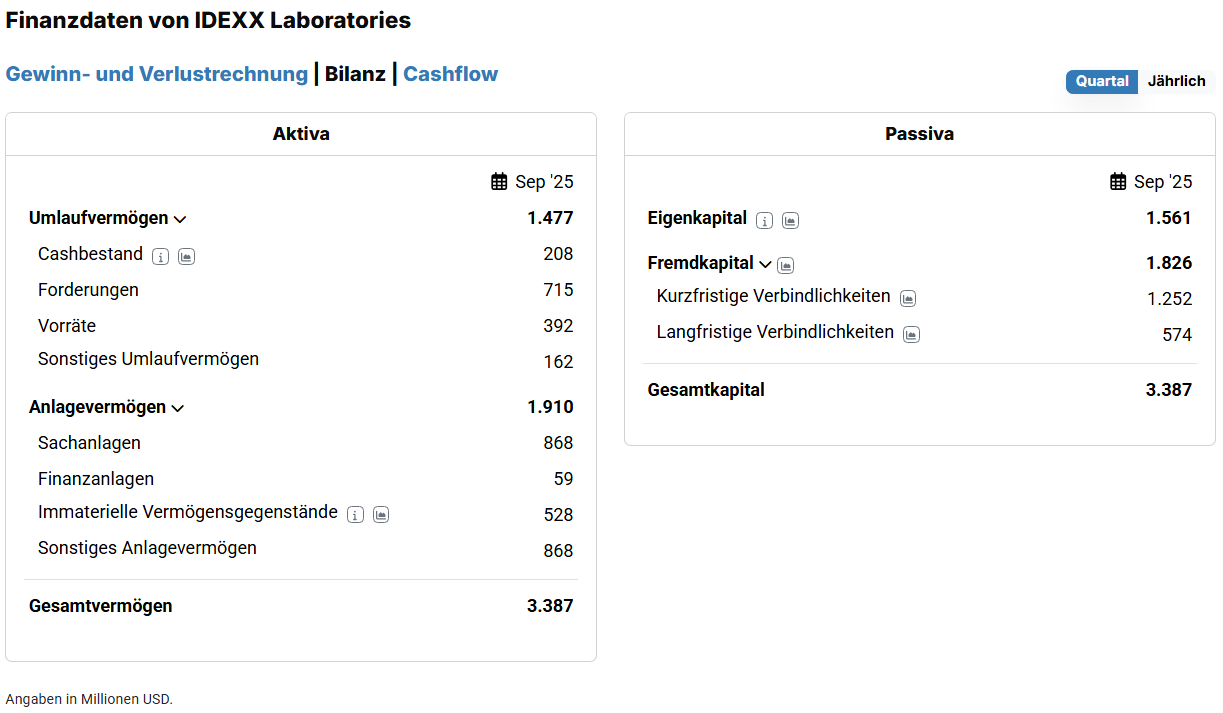The height and width of the screenshot is (713, 1223).
Task: Click the calendar icon in Aktiva panel
Action: [500, 182]
